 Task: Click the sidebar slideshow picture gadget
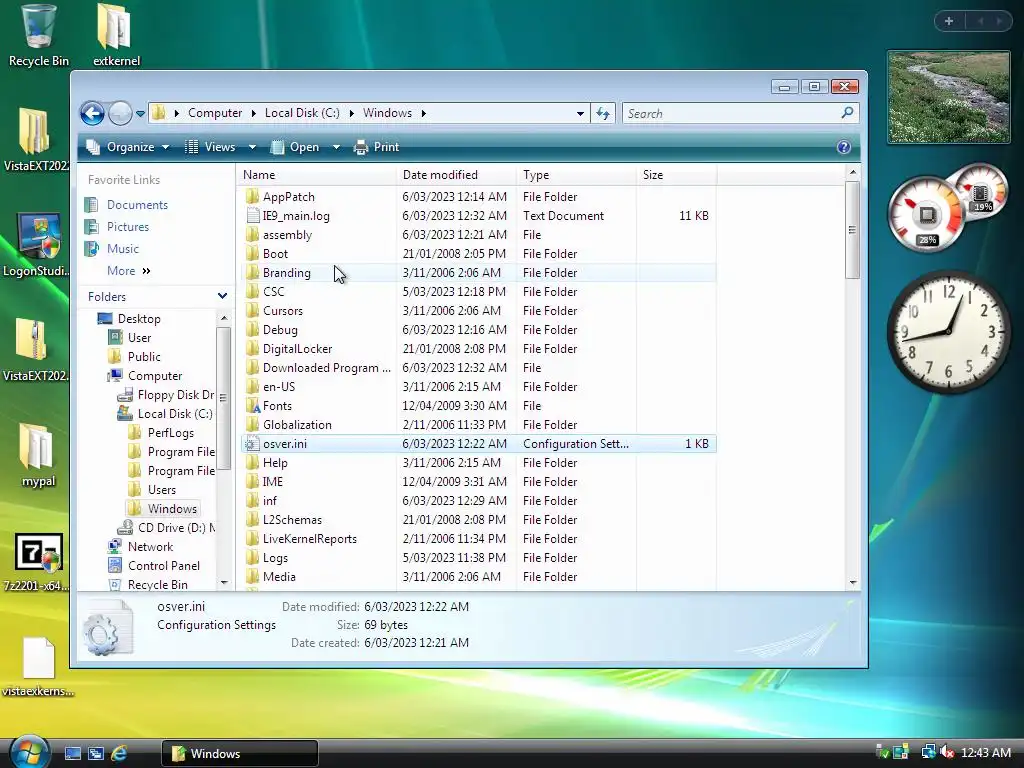point(949,97)
